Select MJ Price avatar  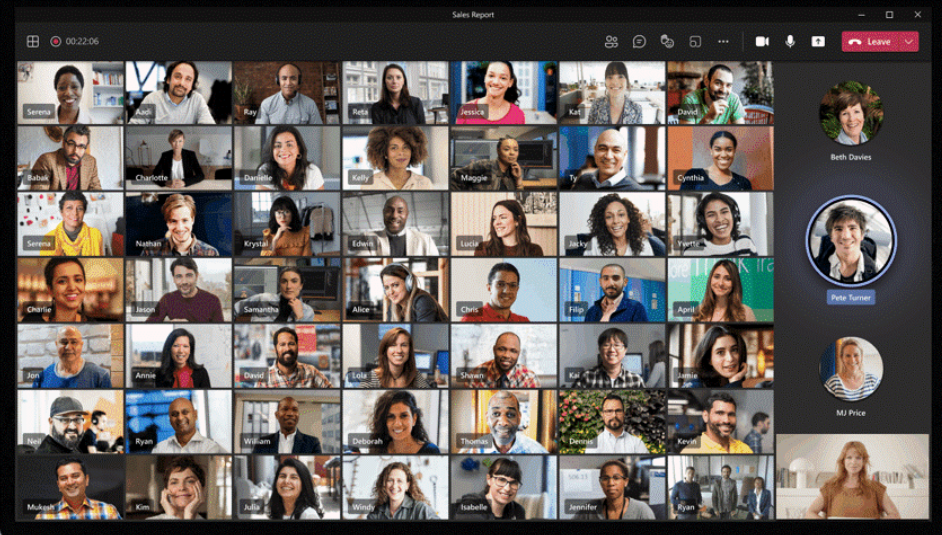851,369
